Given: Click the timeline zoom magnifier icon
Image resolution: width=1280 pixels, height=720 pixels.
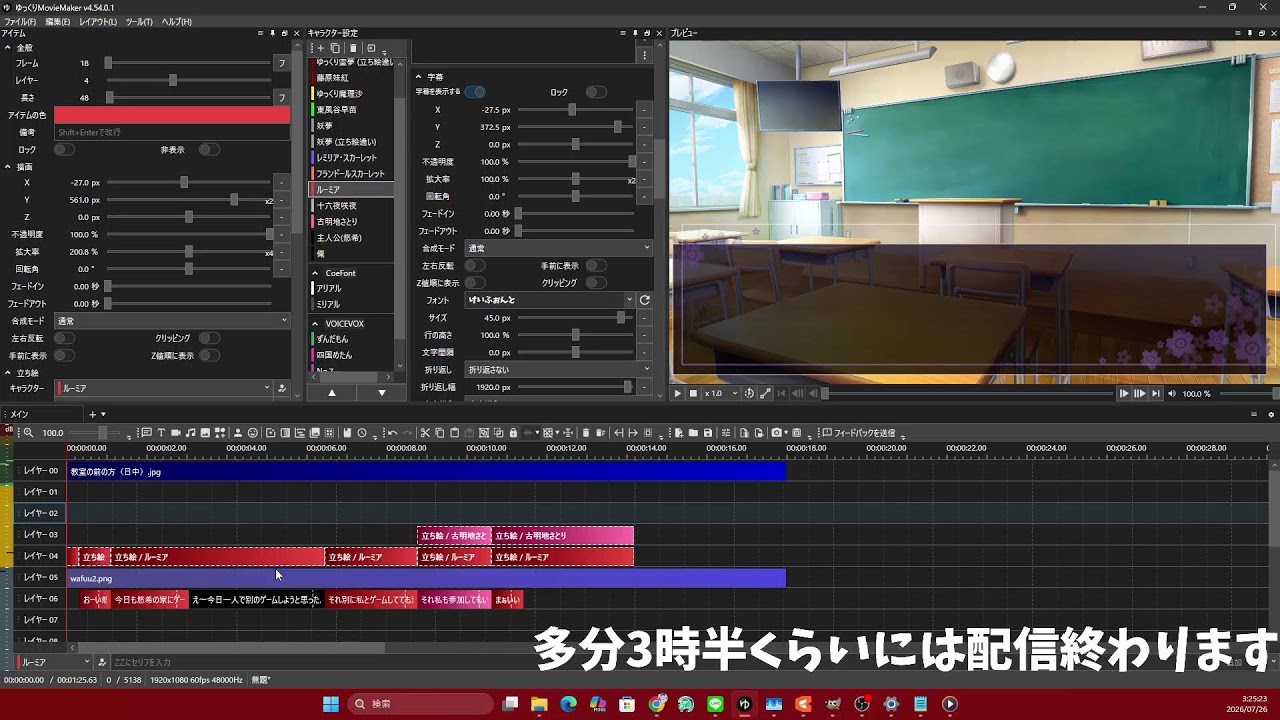Looking at the screenshot, I should coord(28,433).
